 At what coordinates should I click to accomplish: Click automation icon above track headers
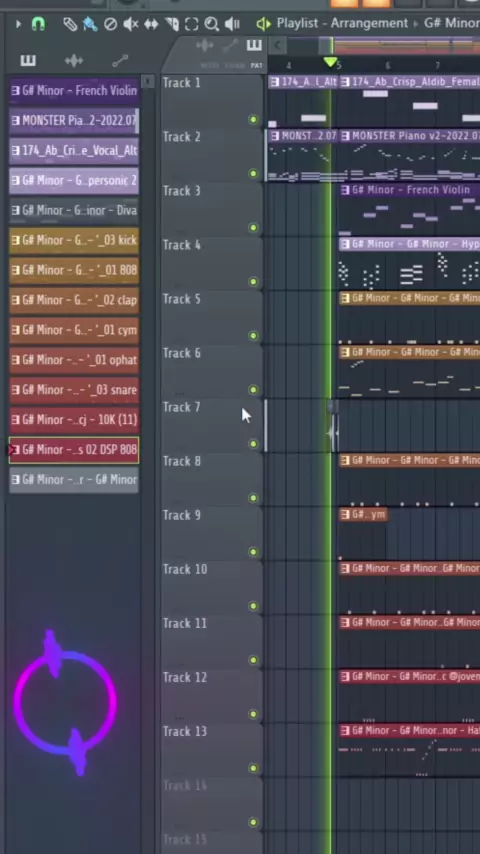(231, 46)
